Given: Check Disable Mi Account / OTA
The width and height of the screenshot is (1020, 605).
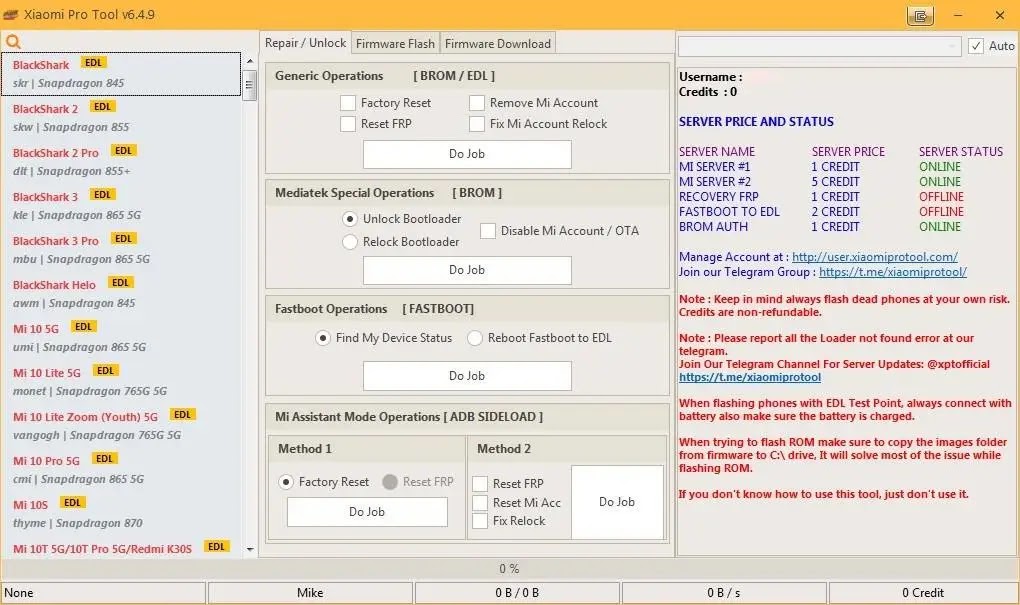Looking at the screenshot, I should (488, 231).
